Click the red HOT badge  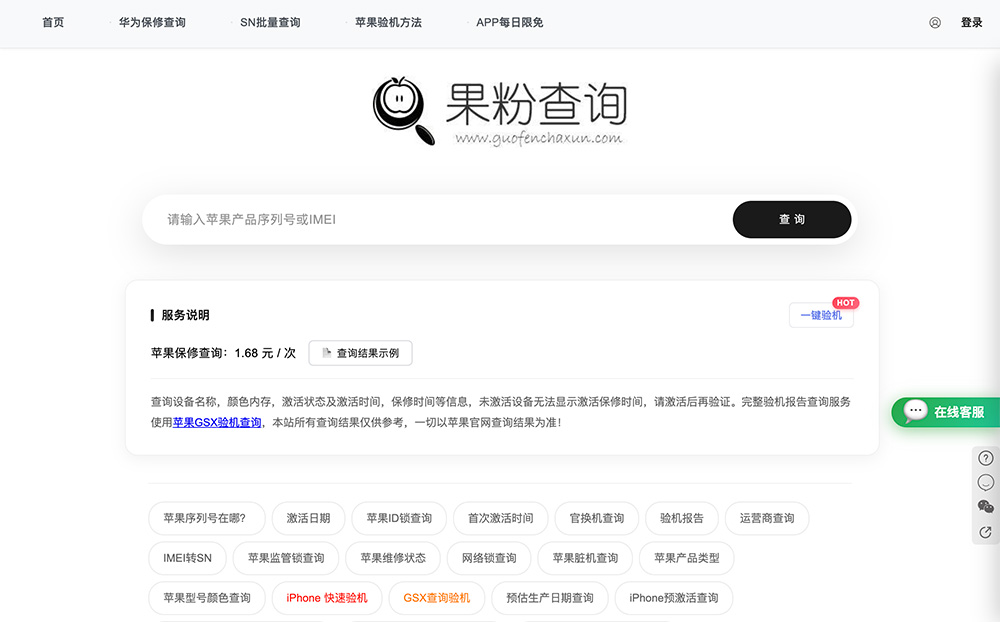tap(845, 303)
